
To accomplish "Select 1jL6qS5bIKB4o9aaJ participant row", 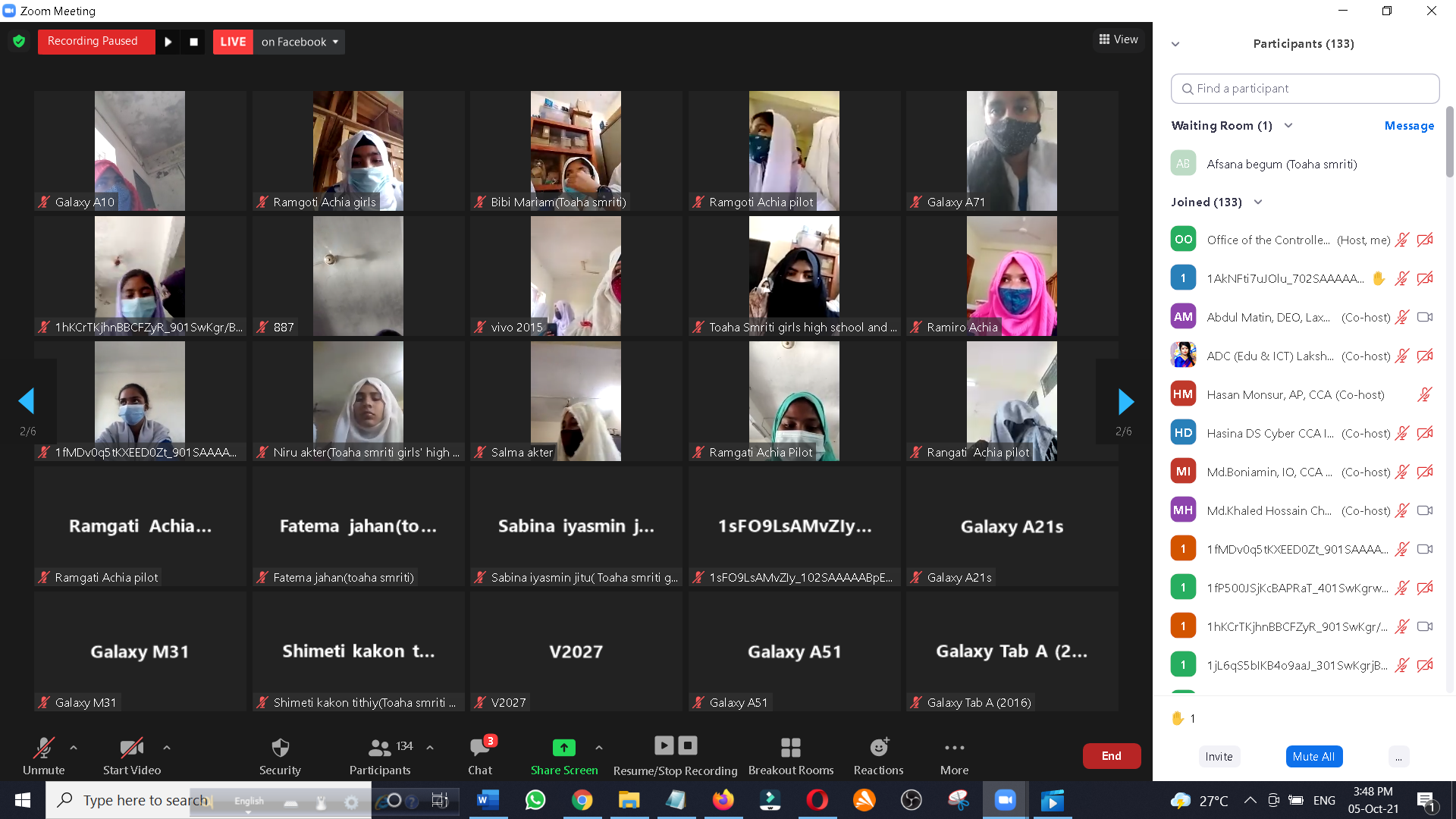I will tap(1303, 665).
